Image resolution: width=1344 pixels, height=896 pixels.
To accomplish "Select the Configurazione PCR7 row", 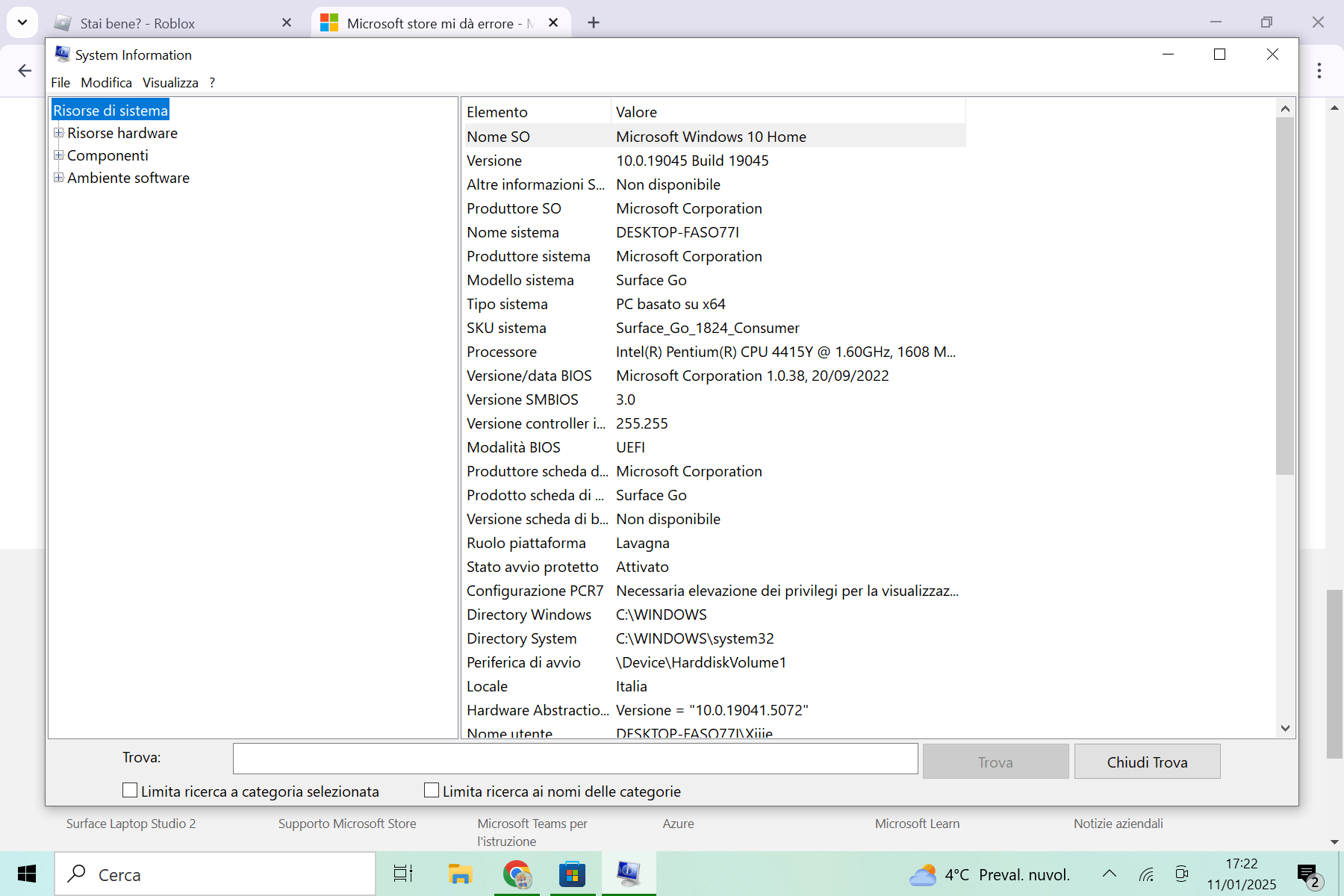I will (x=714, y=591).
